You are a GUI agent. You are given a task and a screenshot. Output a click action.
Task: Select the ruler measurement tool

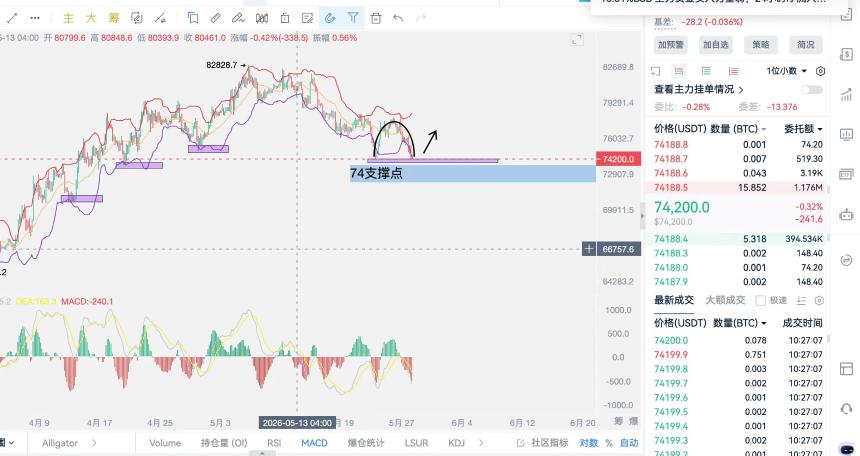216,18
